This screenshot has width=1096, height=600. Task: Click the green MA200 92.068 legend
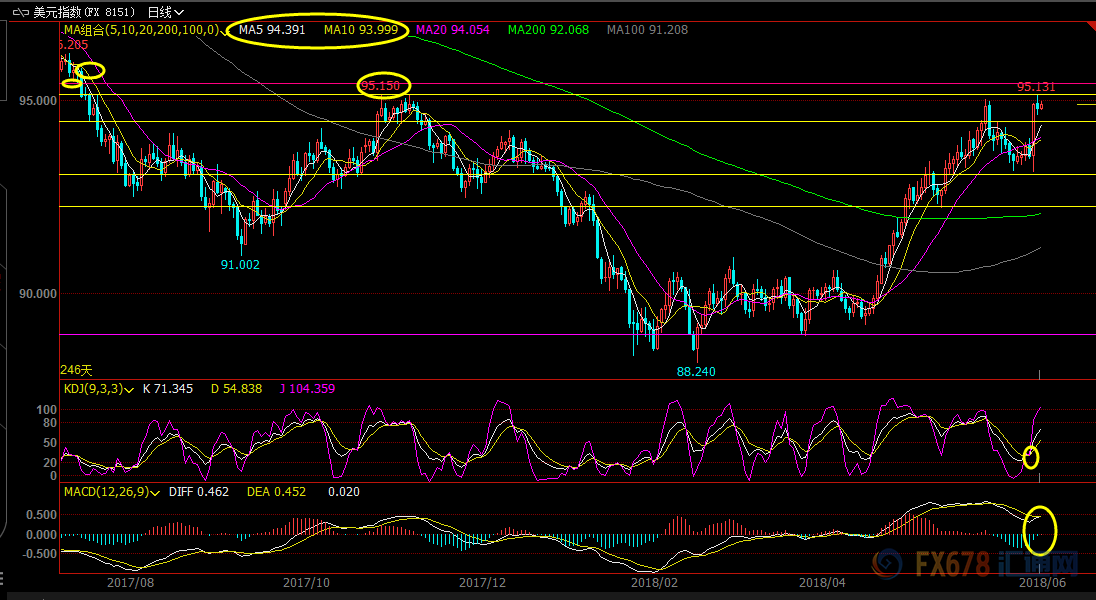549,31
